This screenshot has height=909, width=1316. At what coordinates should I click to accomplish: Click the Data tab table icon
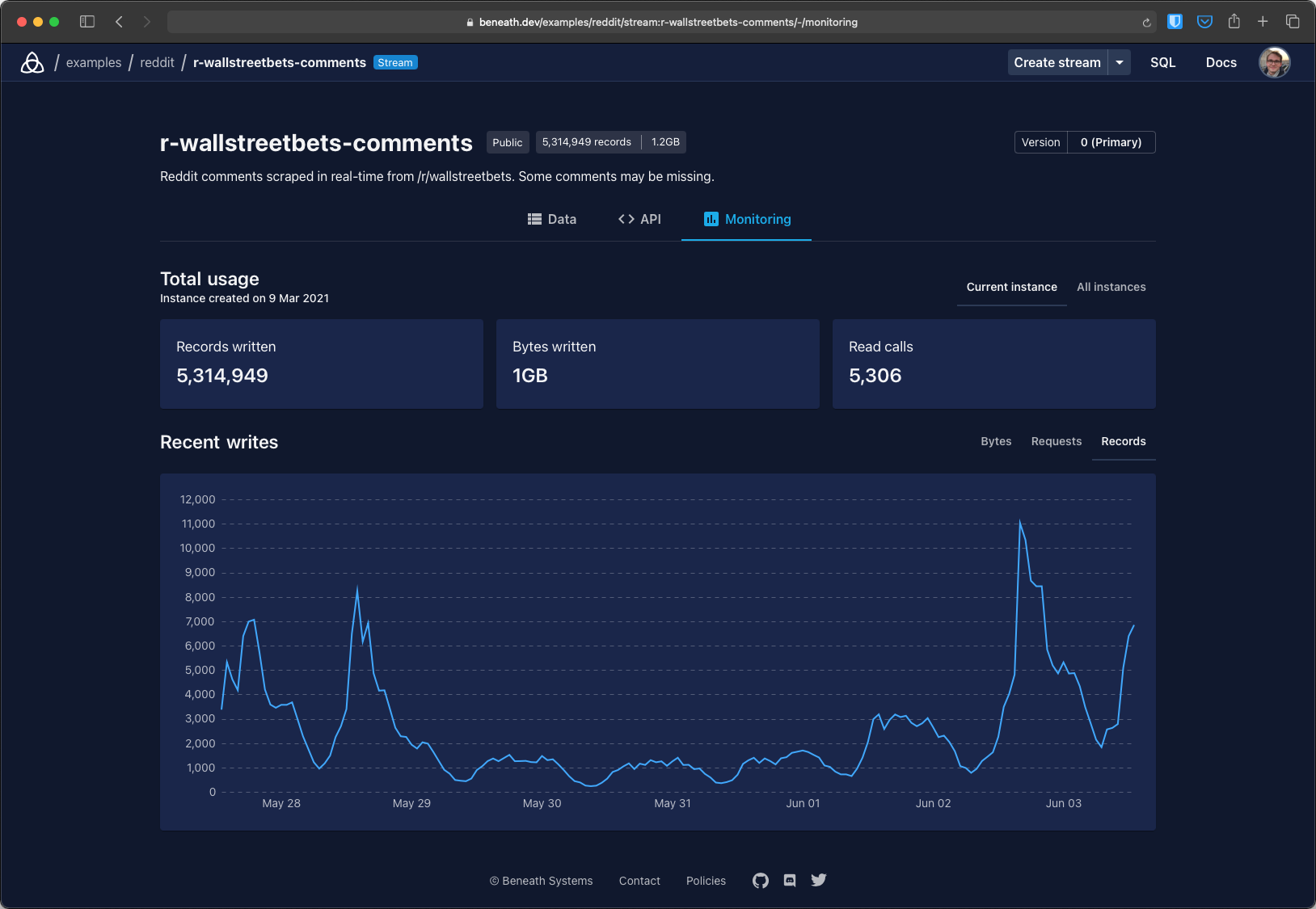pyautogui.click(x=534, y=219)
